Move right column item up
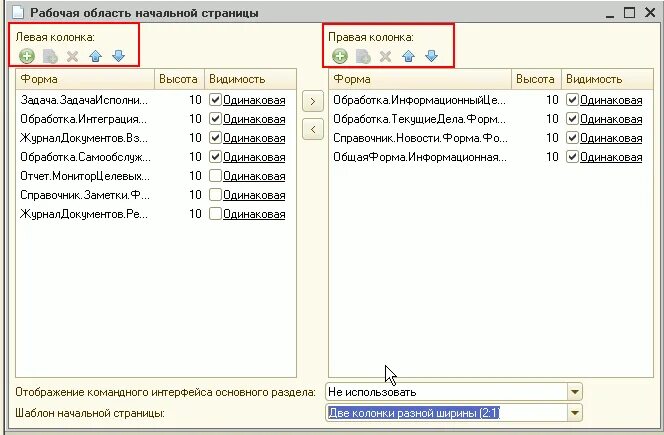 (x=409, y=56)
